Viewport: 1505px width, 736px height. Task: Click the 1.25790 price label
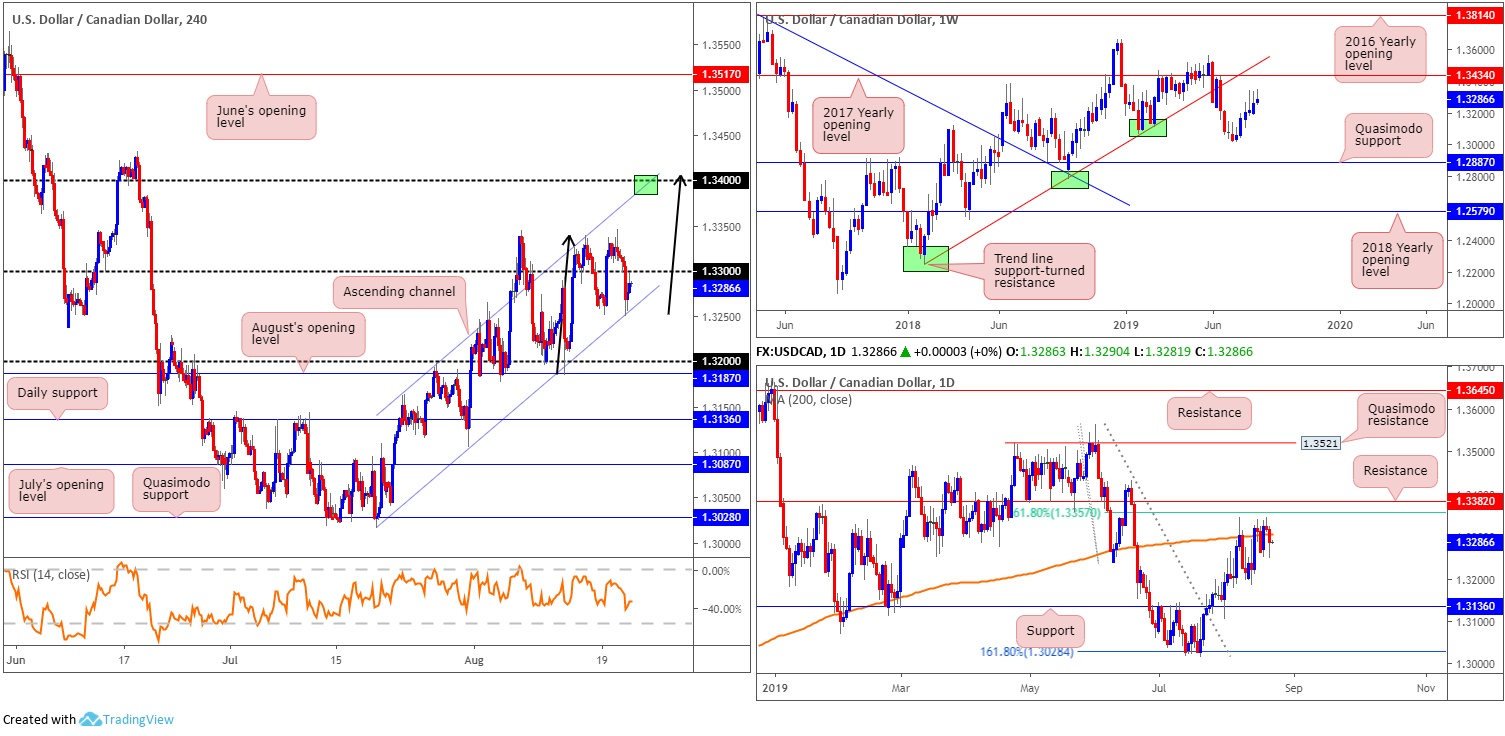coord(1476,211)
